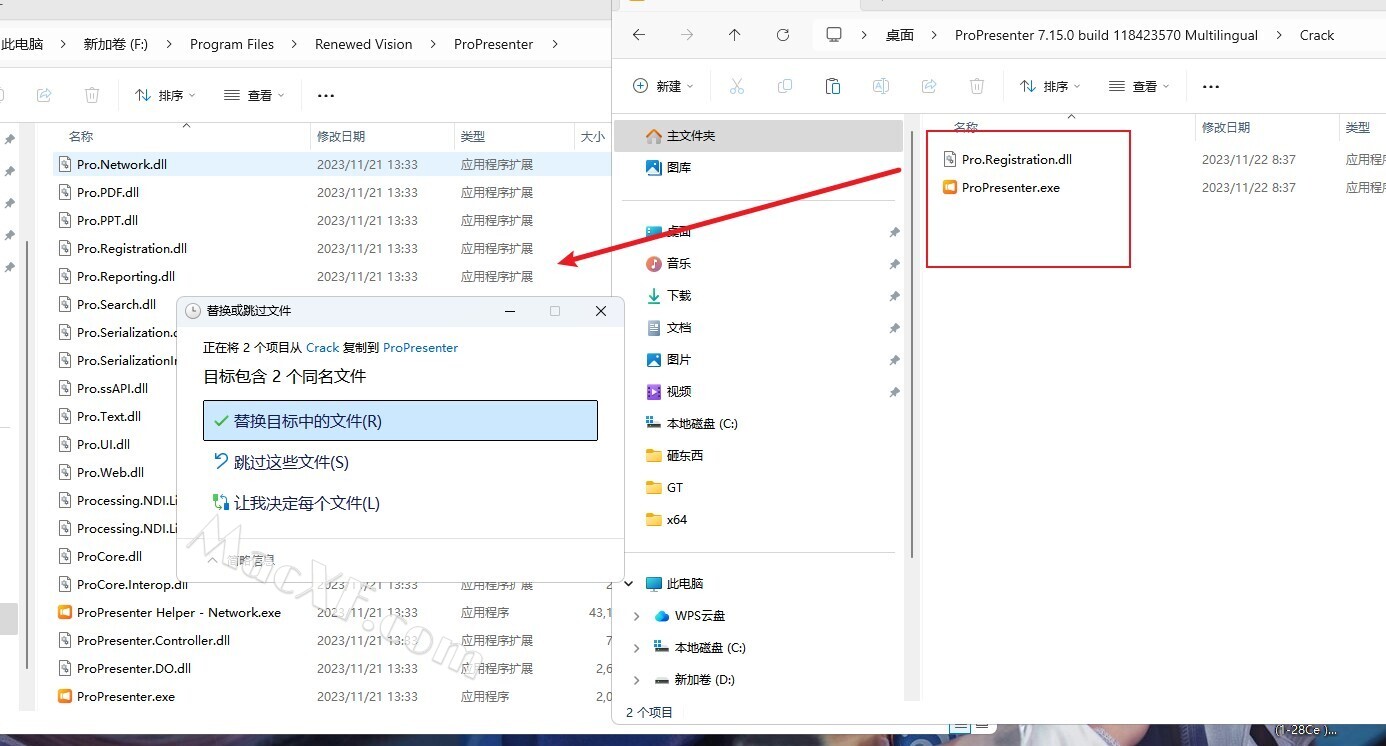Click the delete trash icon in the Crack toolbar
This screenshot has width=1386, height=746.
(x=977, y=87)
